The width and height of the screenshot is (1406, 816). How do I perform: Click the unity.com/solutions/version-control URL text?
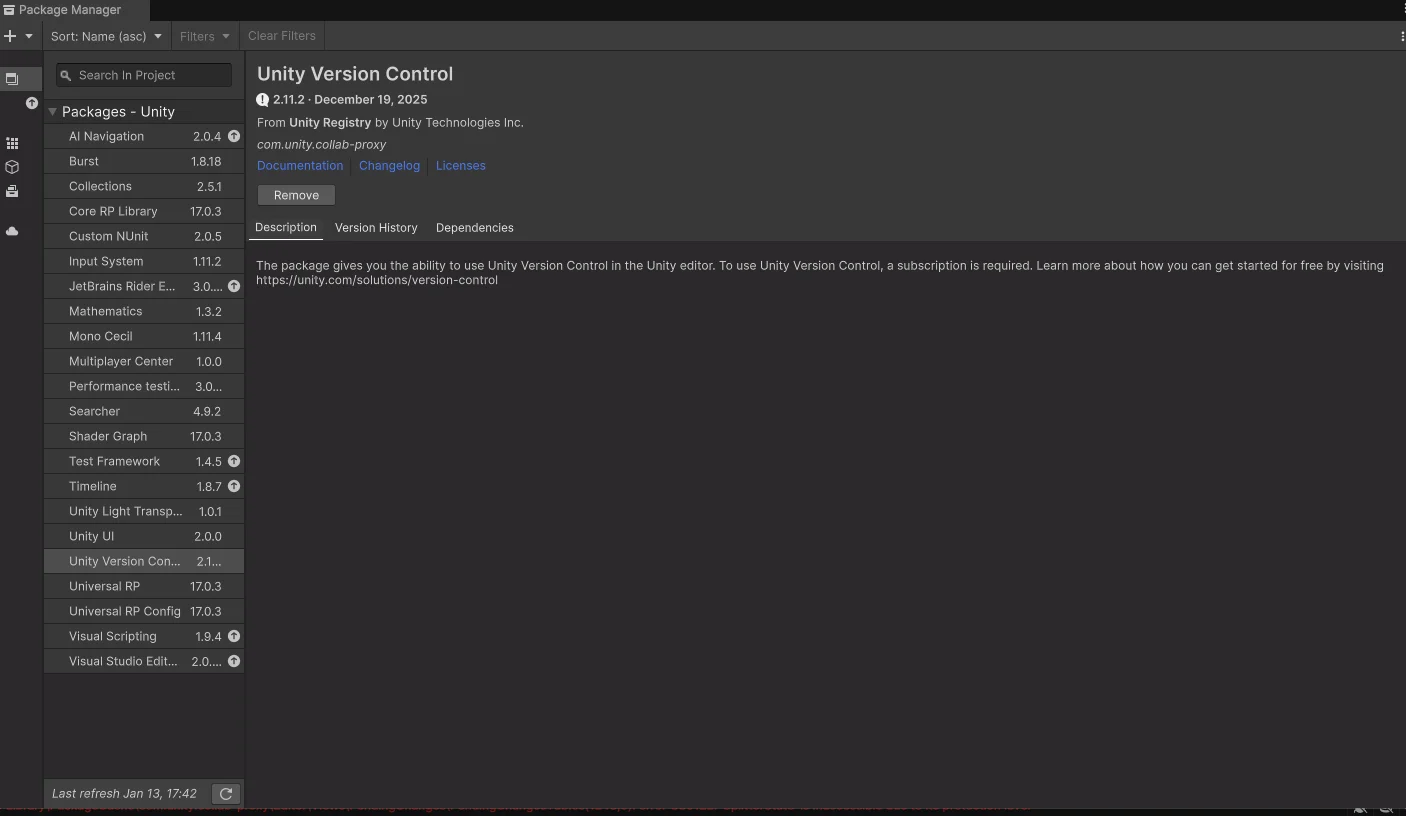pyautogui.click(x=377, y=280)
